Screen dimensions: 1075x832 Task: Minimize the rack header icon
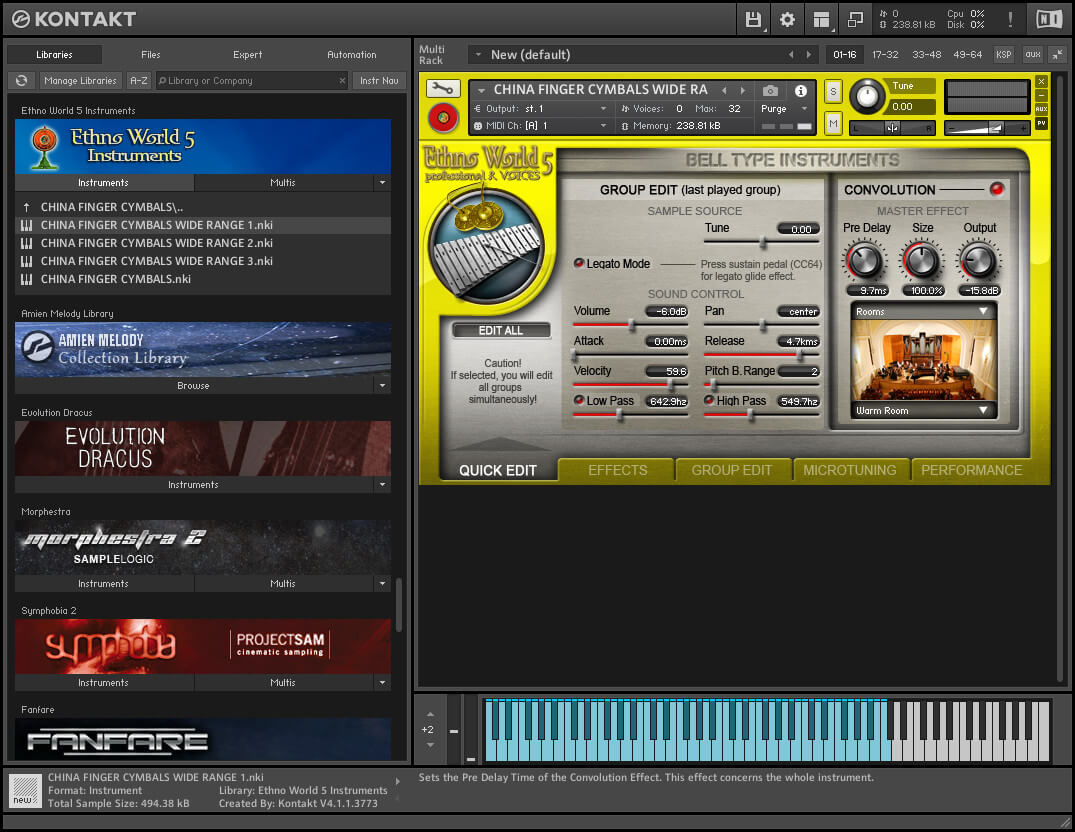pyautogui.click(x=1057, y=54)
